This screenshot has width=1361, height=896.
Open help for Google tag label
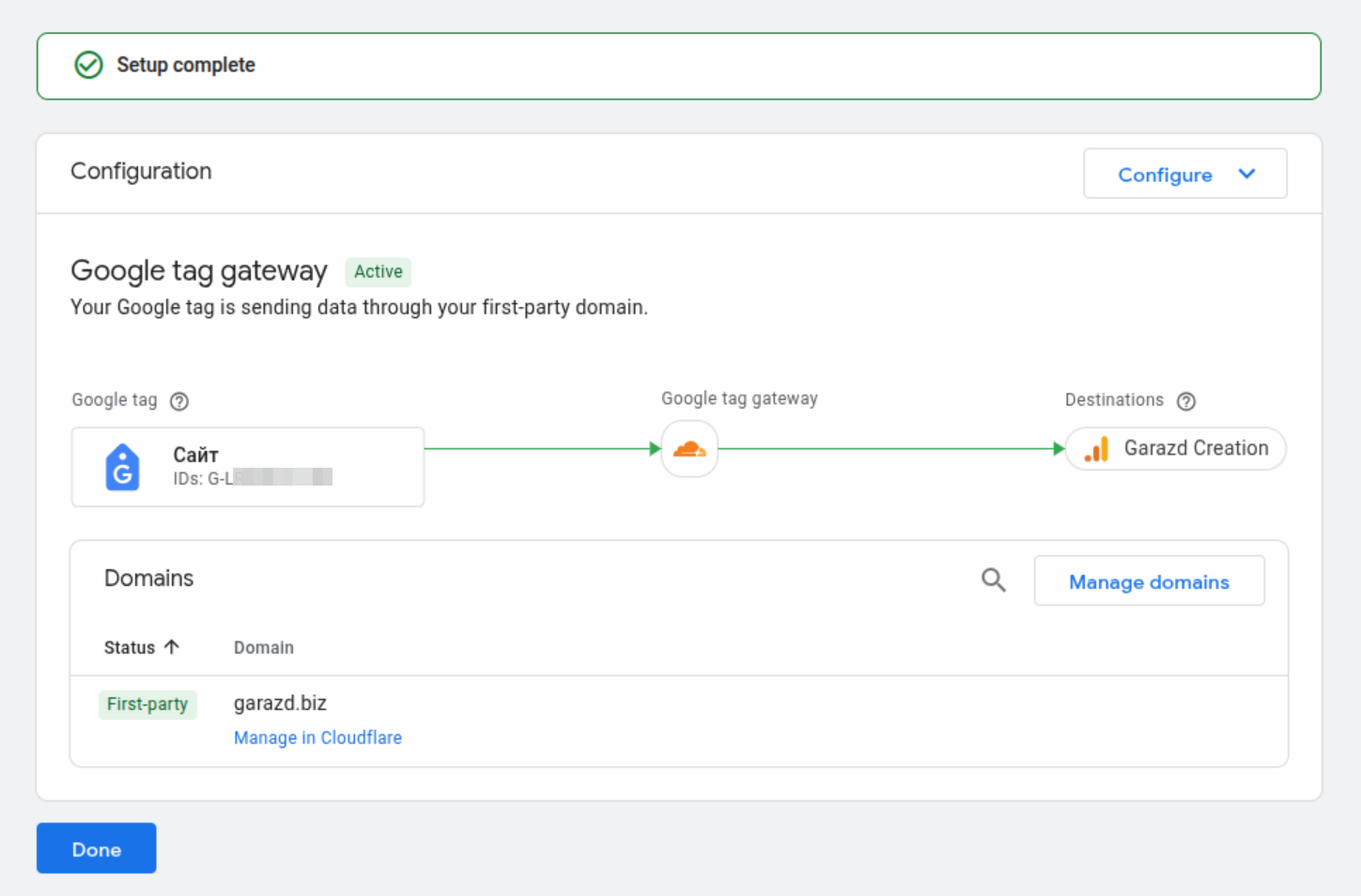(x=179, y=401)
